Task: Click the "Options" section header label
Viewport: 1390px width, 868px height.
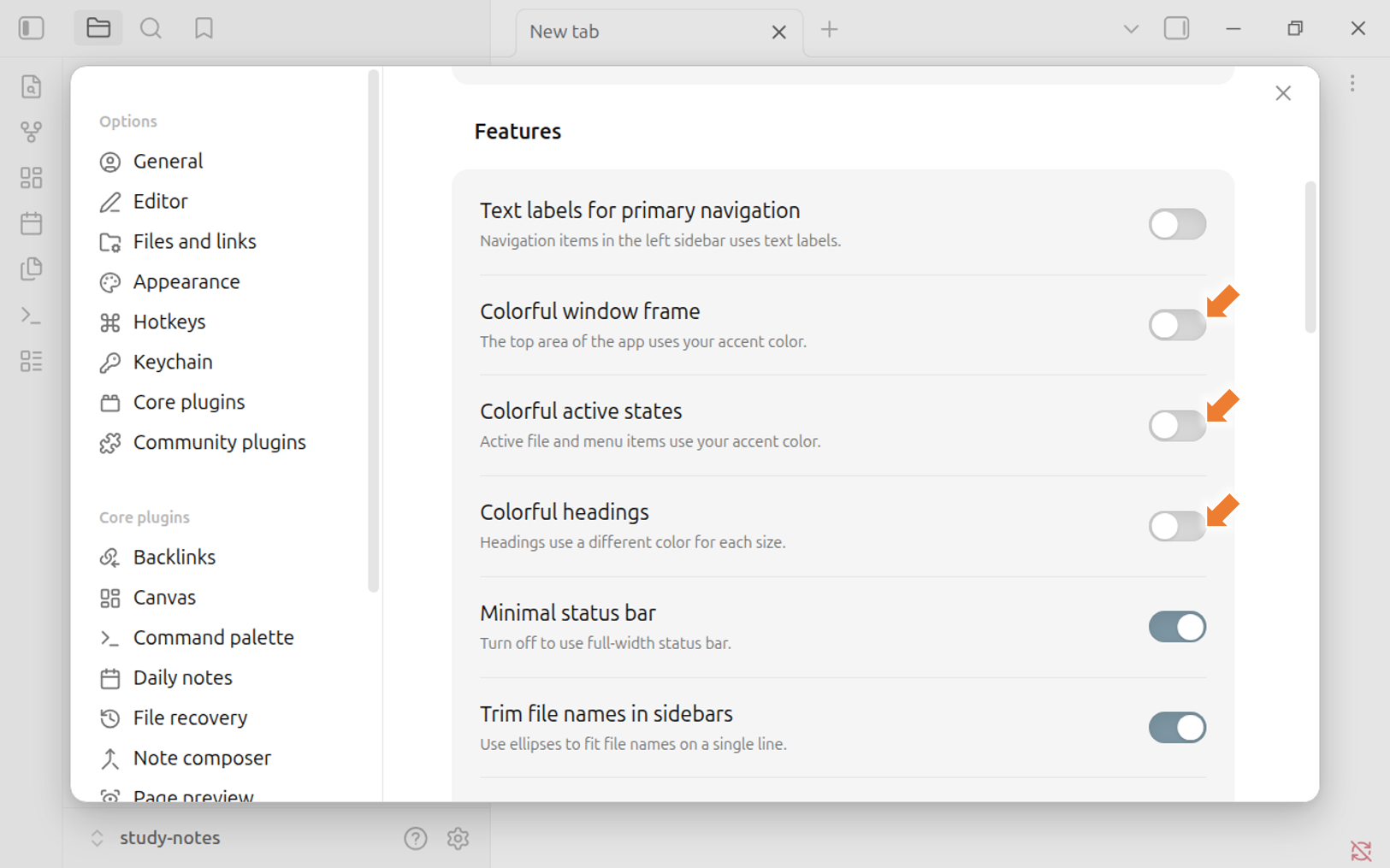Action: coord(128,121)
